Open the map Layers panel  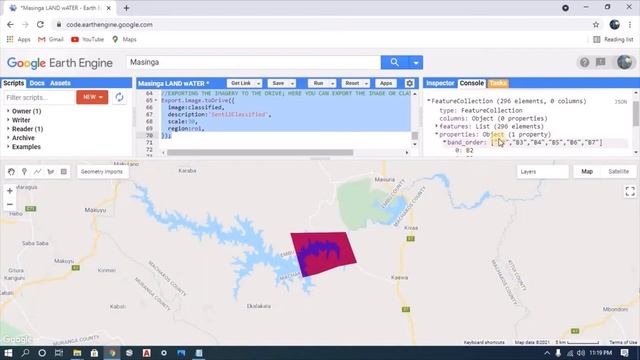coord(542,171)
